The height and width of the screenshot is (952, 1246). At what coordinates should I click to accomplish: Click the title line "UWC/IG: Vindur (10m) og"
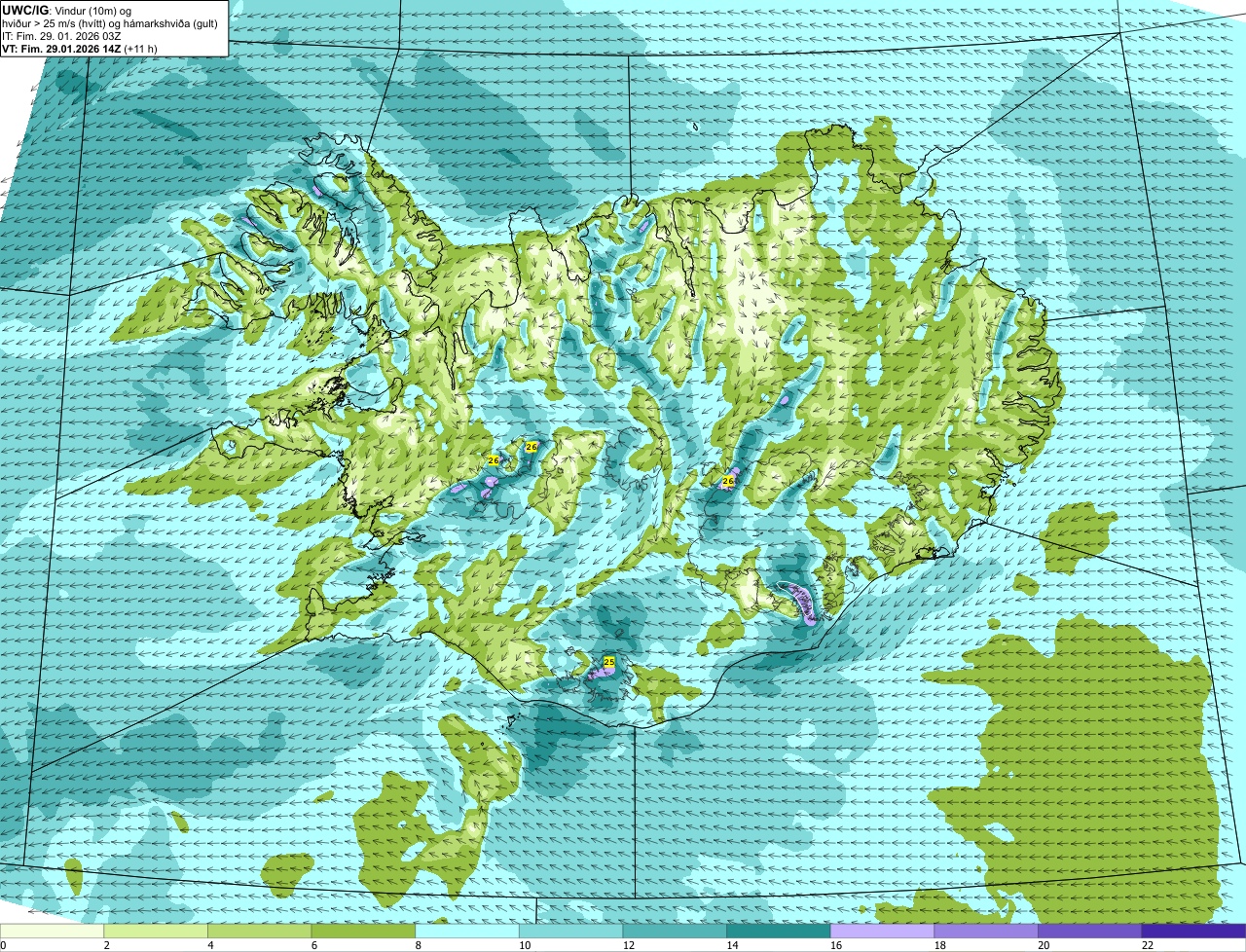coord(67,10)
